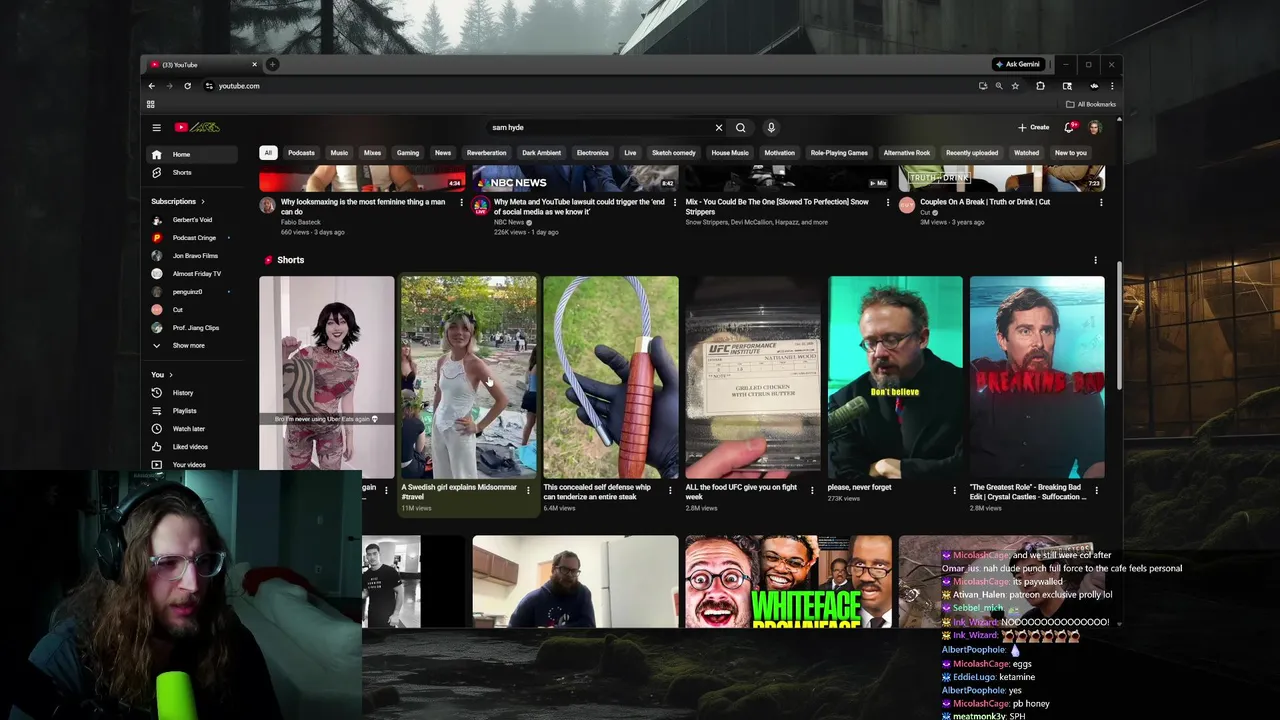Select the Gaming filter chip
This screenshot has height=720, width=1280.
point(408,153)
